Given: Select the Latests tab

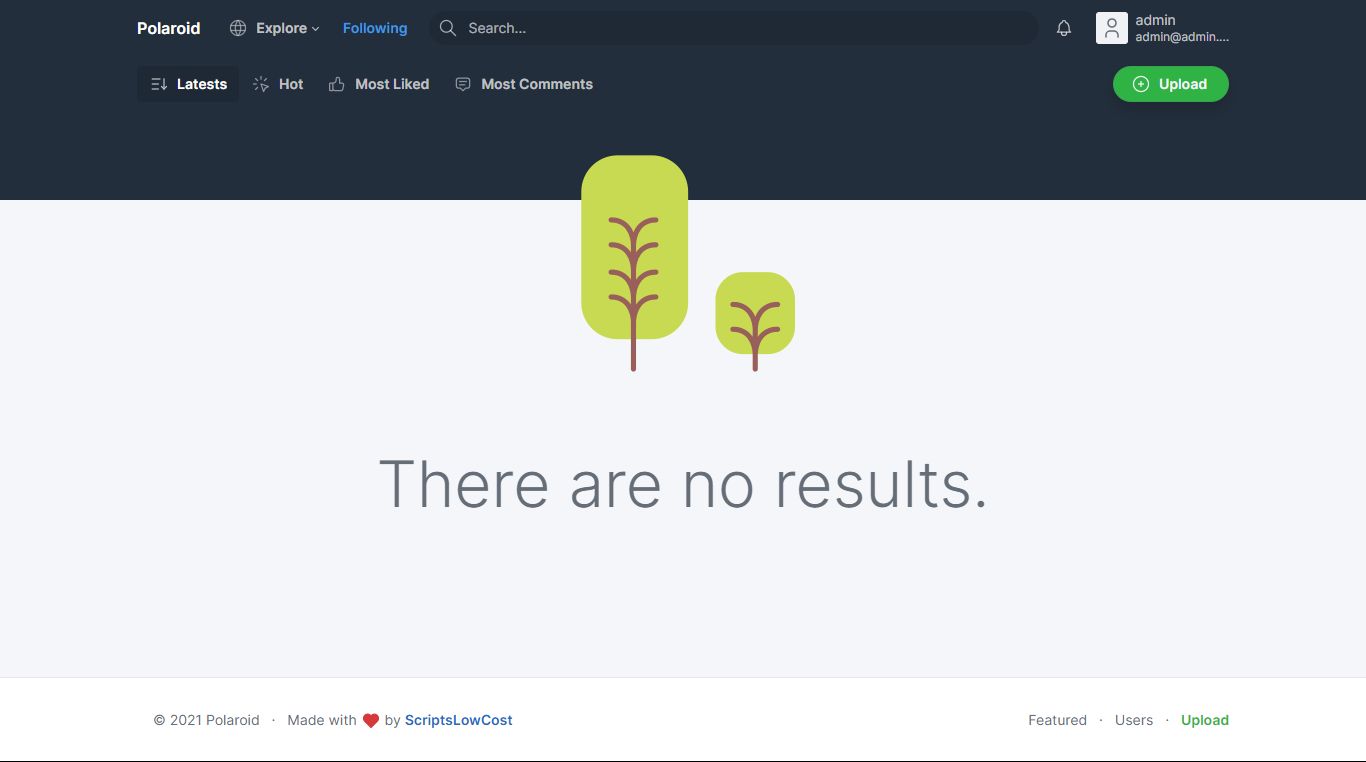Looking at the screenshot, I should (x=188, y=84).
